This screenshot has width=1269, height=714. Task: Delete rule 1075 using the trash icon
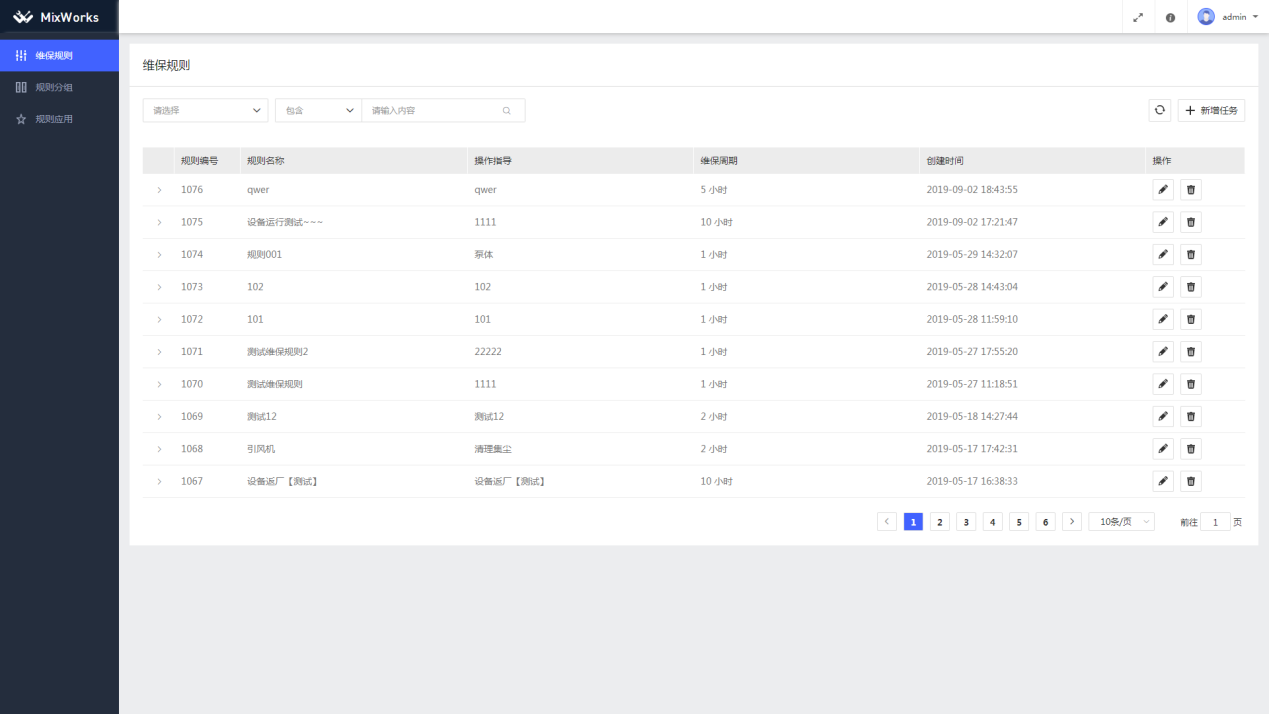(1190, 222)
